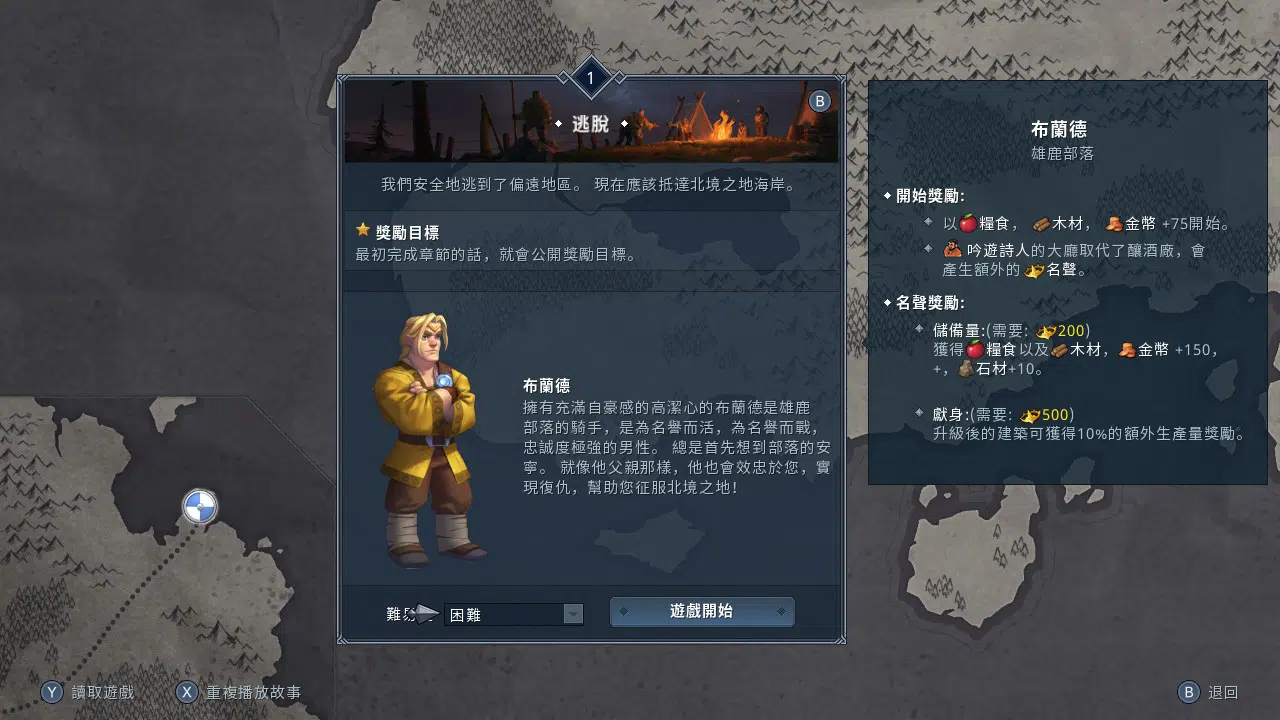Screen dimensions: 1280x720
Task: Select the shield marker on the map
Action: (200, 507)
